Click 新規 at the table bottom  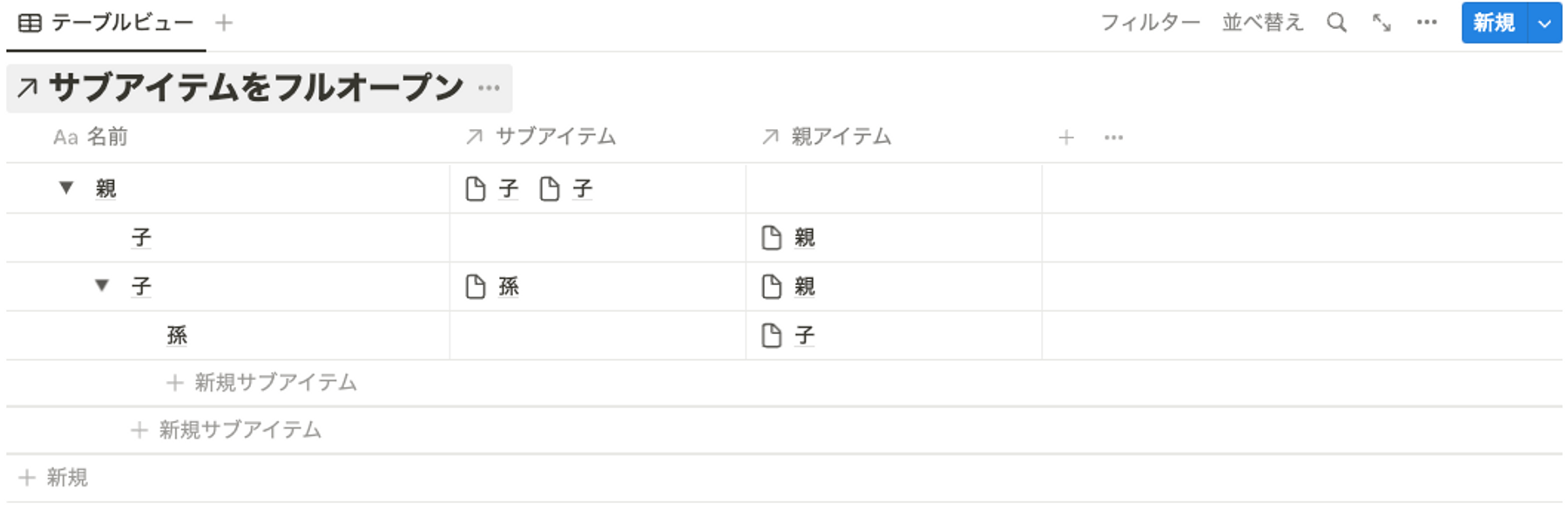(x=54, y=478)
